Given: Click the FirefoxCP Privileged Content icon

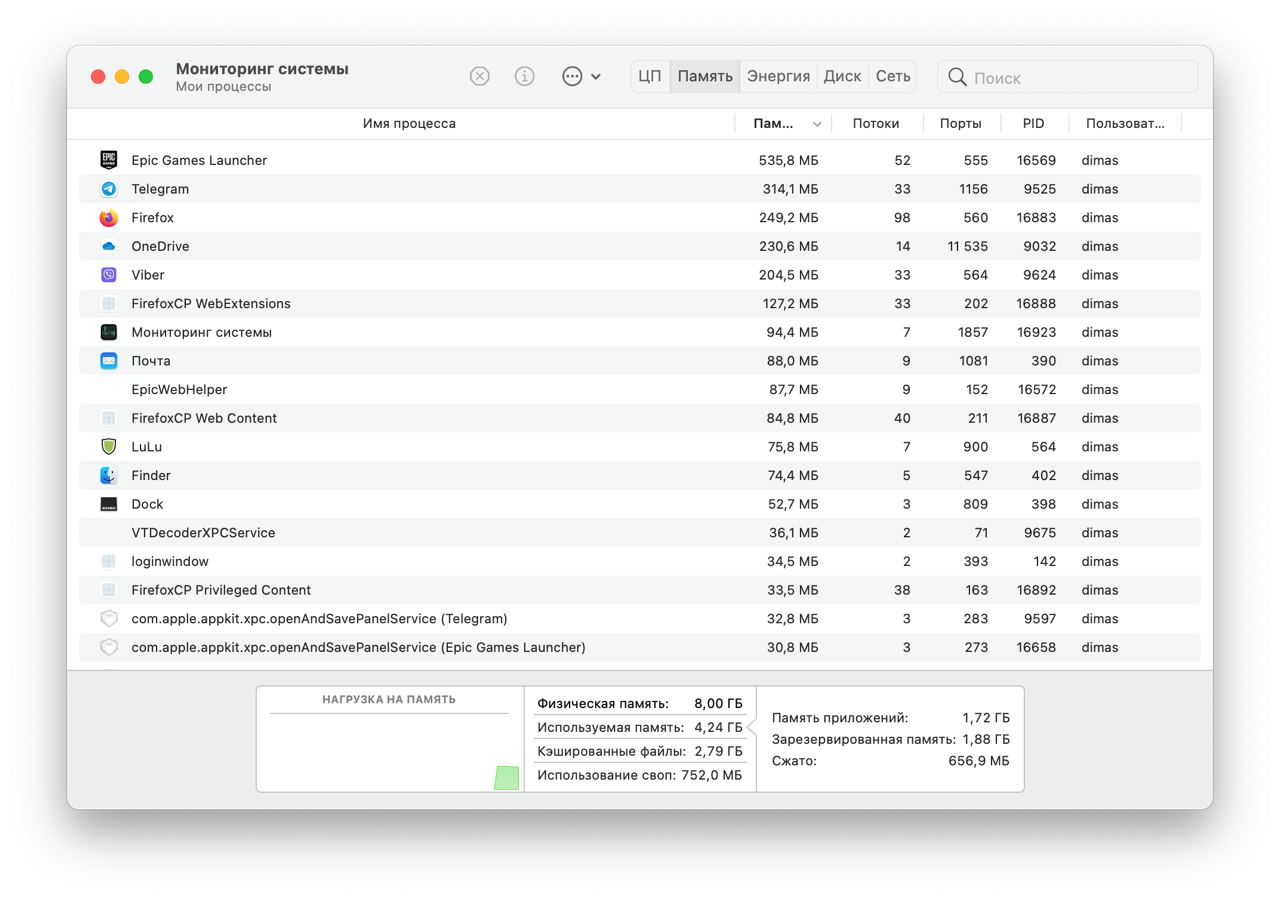Looking at the screenshot, I should 109,590.
